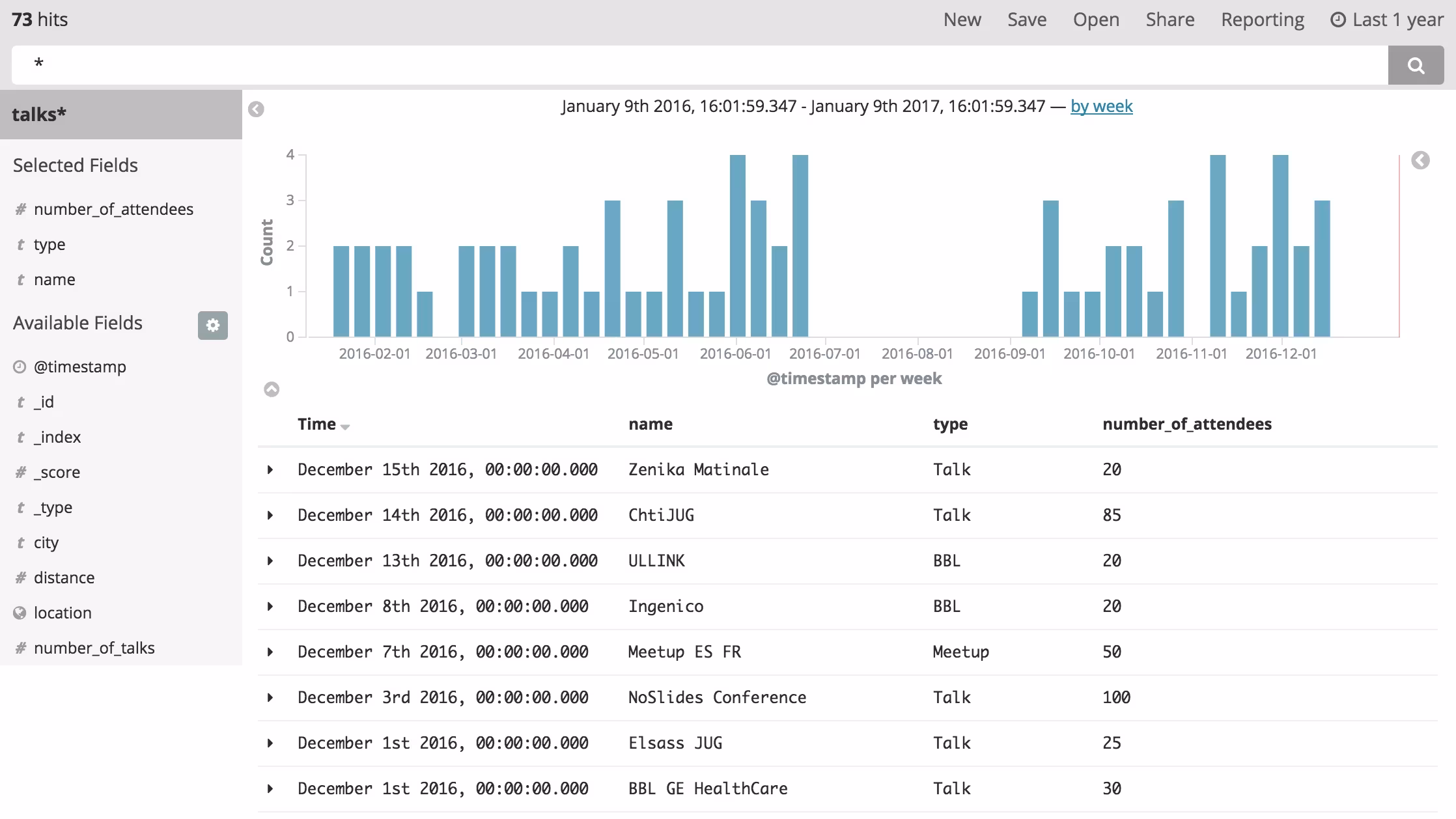Open available fields settings gear
This screenshot has height=819, width=1456.
tap(213, 326)
